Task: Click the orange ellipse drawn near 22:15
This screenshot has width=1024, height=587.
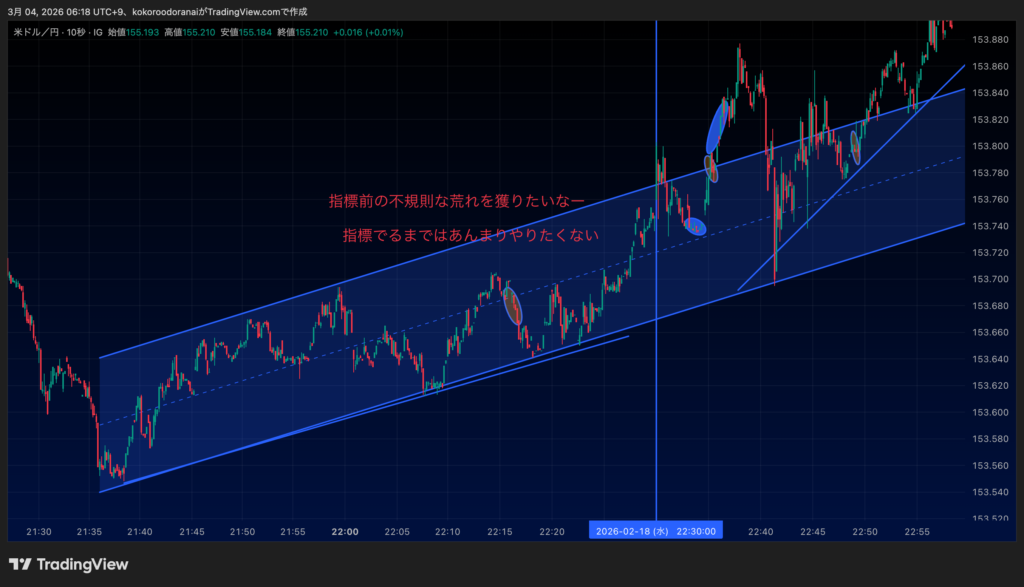Action: click(513, 306)
